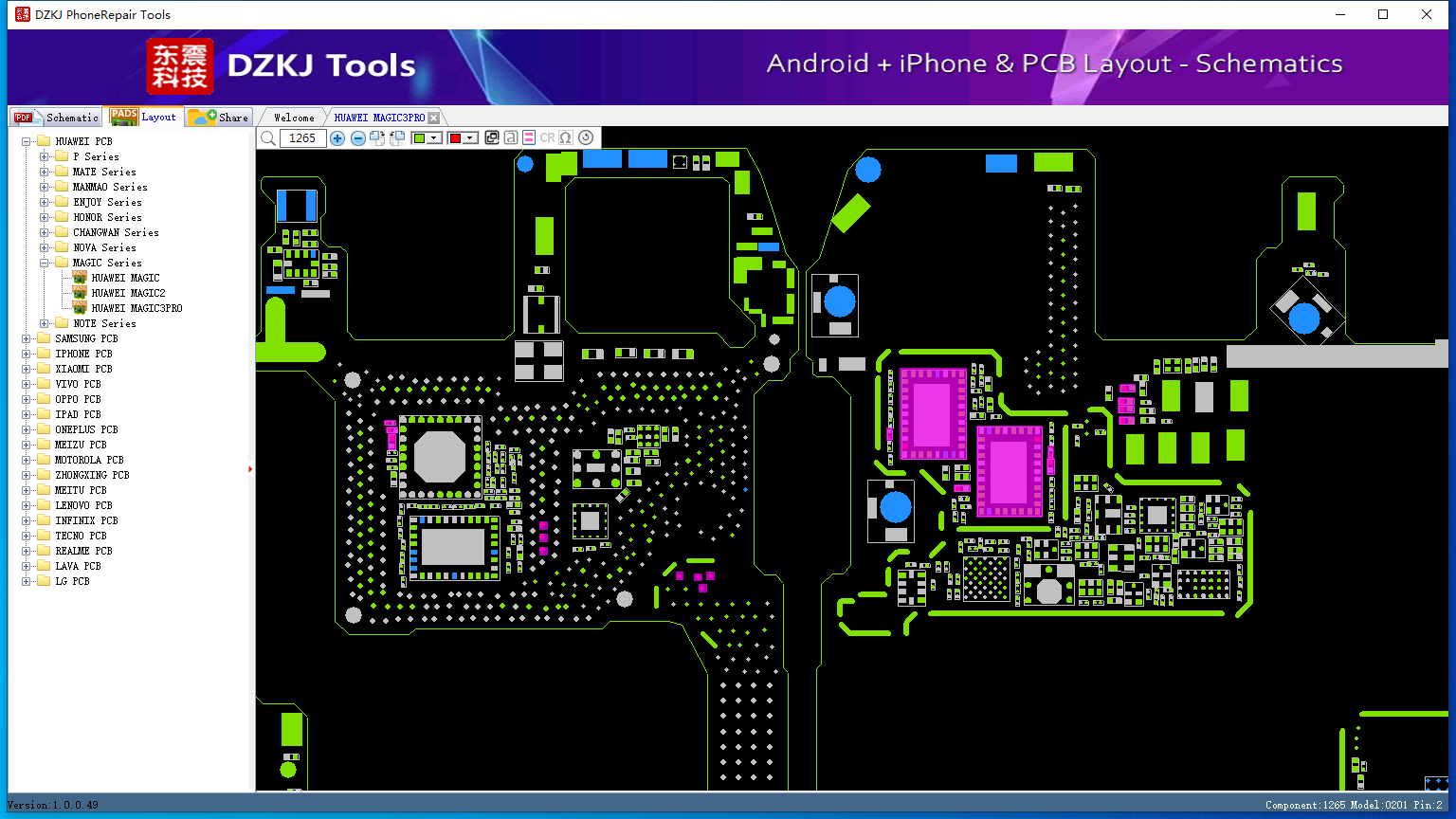Toggle the Omega resistance values icon
Viewport: 1456px width, 819px height.
point(566,138)
